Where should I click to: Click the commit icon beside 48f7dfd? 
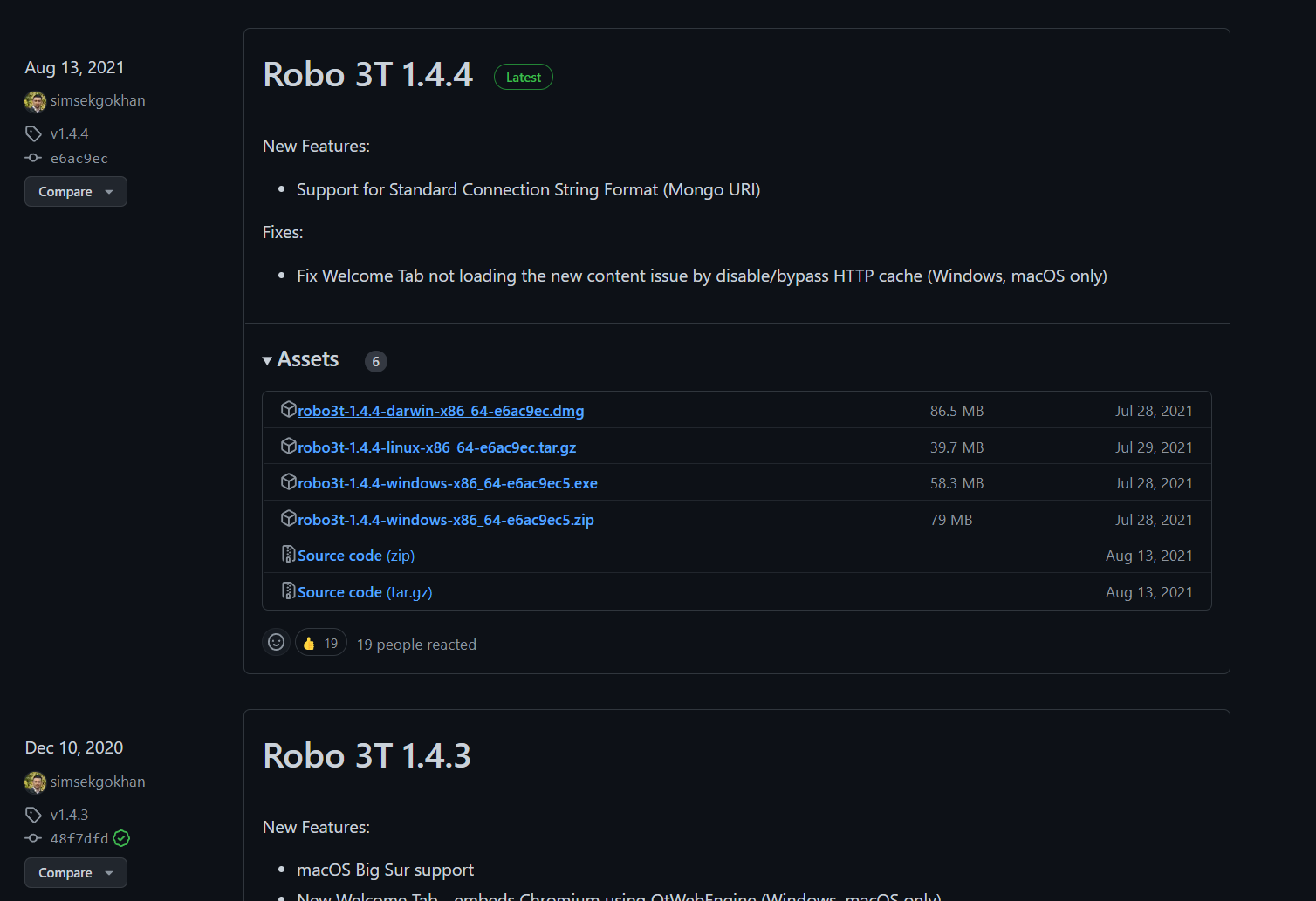[x=33, y=838]
